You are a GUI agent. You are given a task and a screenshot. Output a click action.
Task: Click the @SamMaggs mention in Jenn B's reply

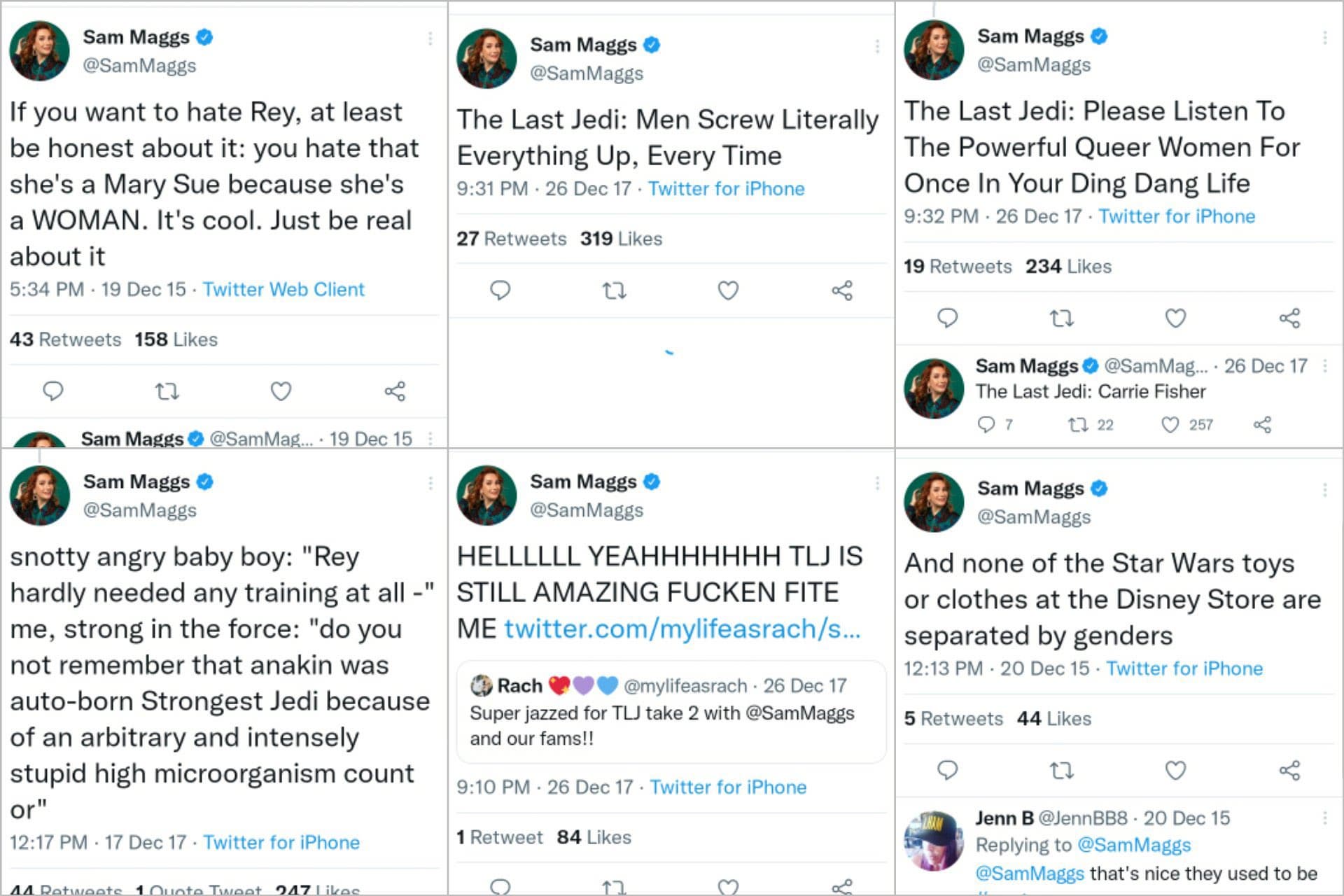(1029, 874)
